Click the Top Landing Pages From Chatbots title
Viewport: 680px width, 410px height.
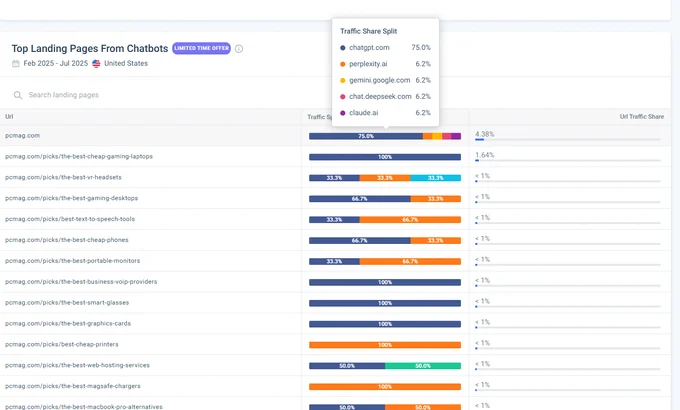[x=90, y=48]
